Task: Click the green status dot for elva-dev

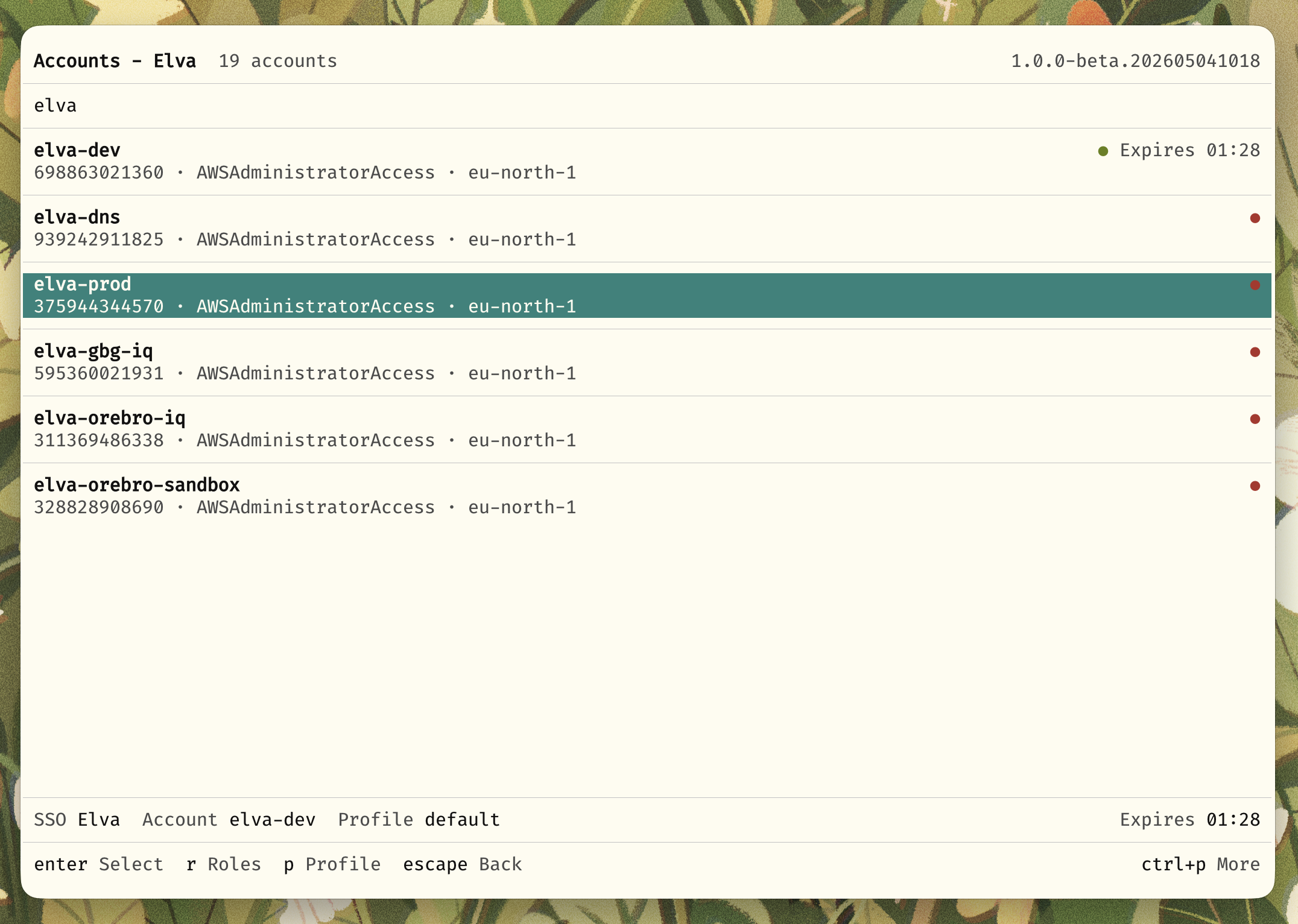Action: tap(1103, 151)
